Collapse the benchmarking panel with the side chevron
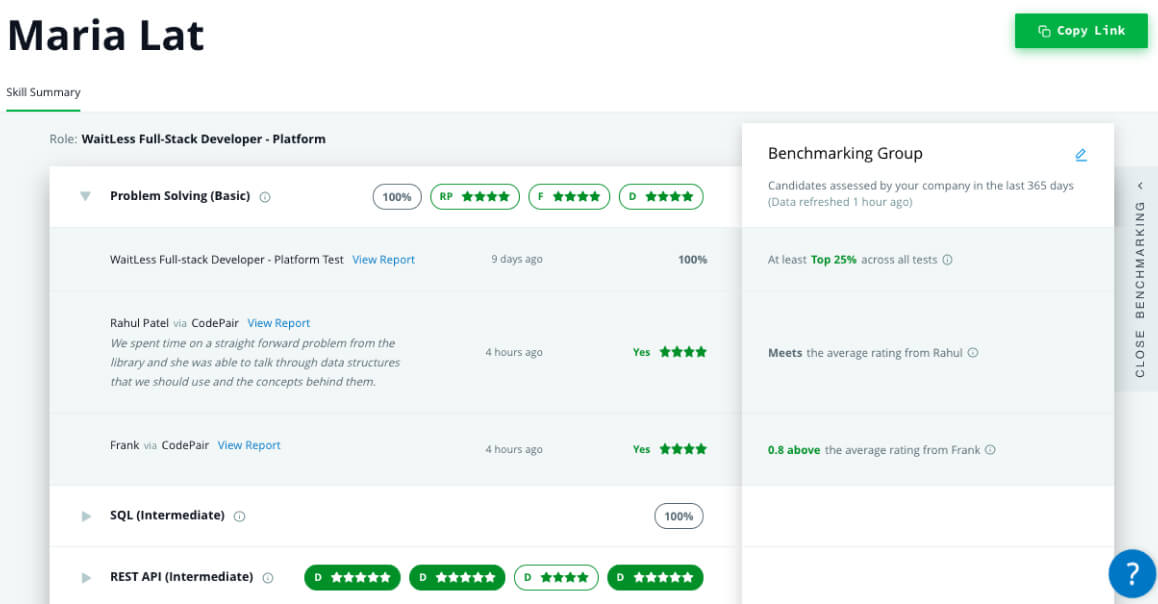The width and height of the screenshot is (1158, 604). point(1141,184)
